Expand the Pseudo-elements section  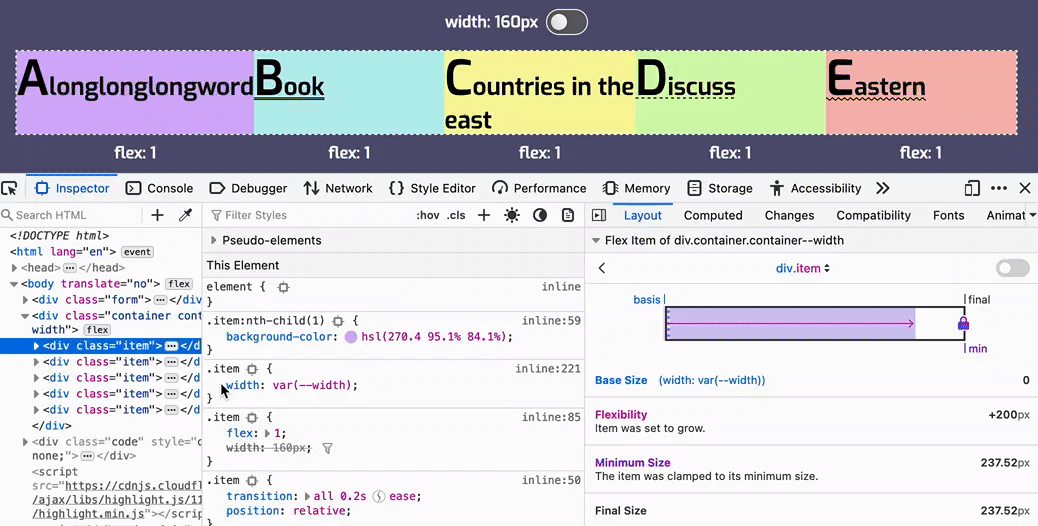tap(214, 240)
